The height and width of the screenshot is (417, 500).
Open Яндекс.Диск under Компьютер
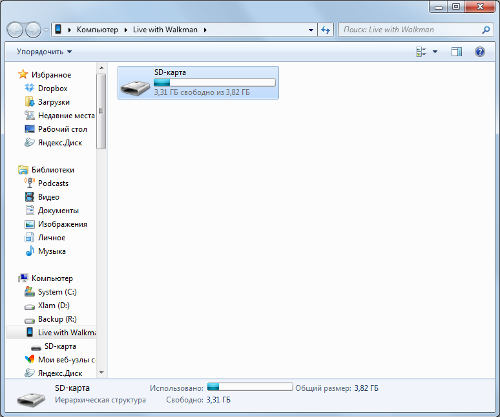tap(60, 373)
